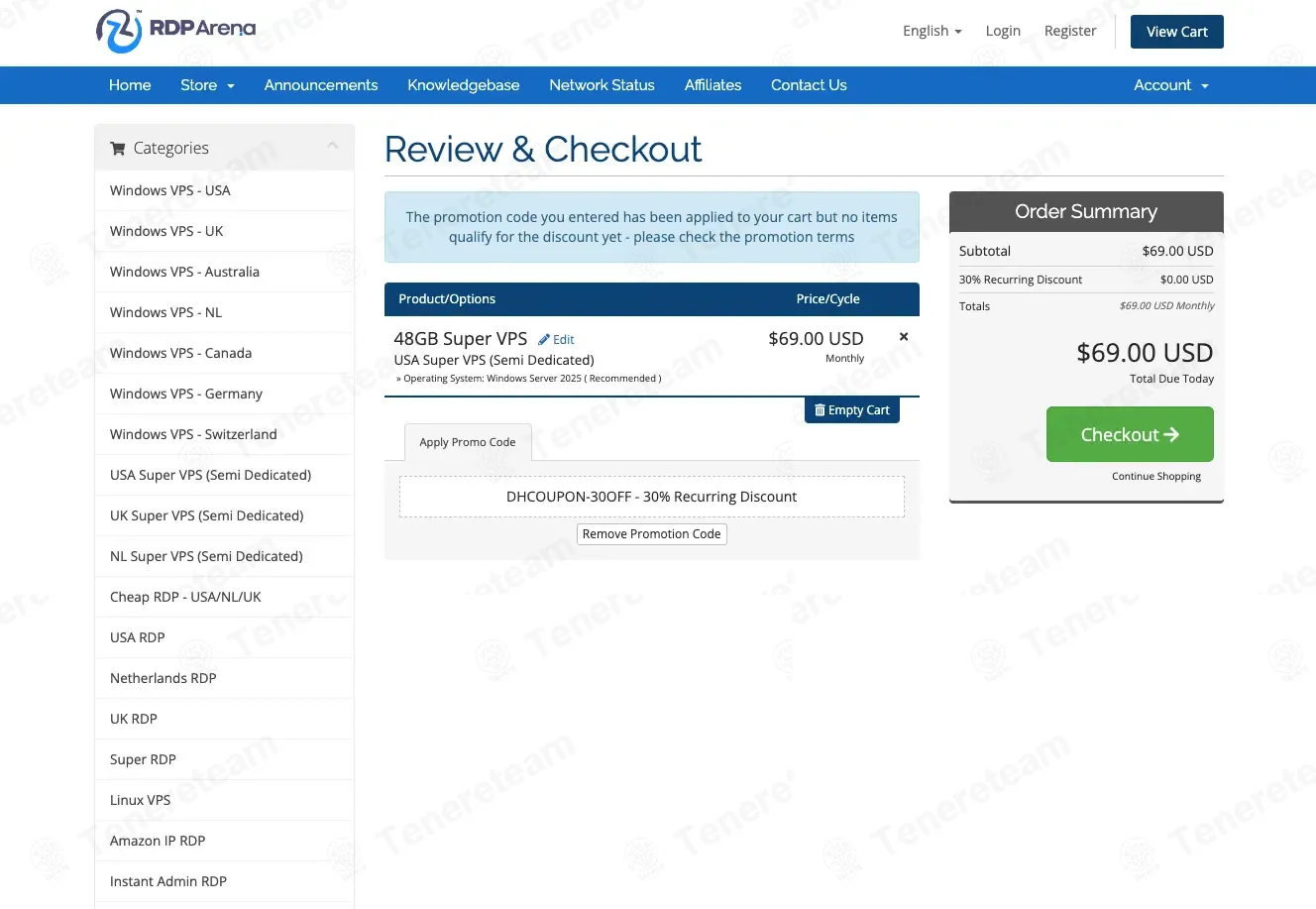This screenshot has width=1316, height=909.
Task: Open the UK RDP category
Action: (x=224, y=719)
